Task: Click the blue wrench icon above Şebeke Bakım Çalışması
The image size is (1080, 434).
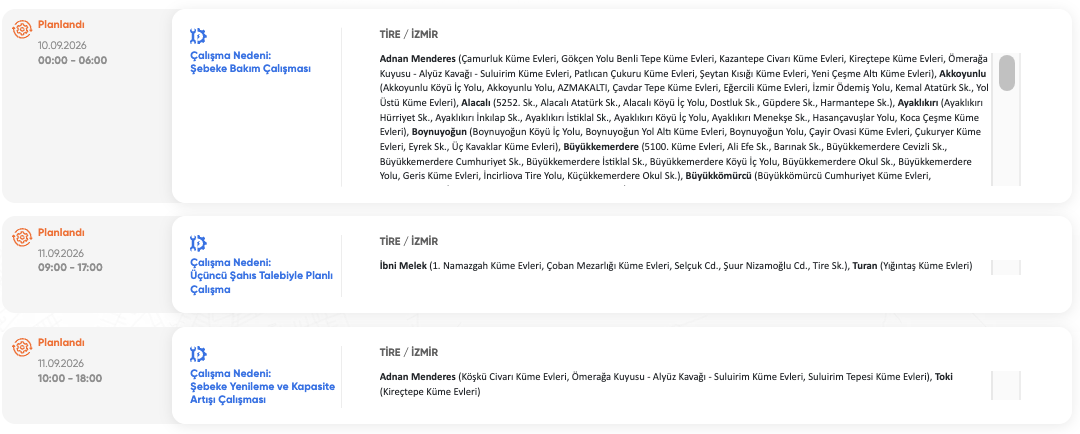Action: click(x=198, y=37)
